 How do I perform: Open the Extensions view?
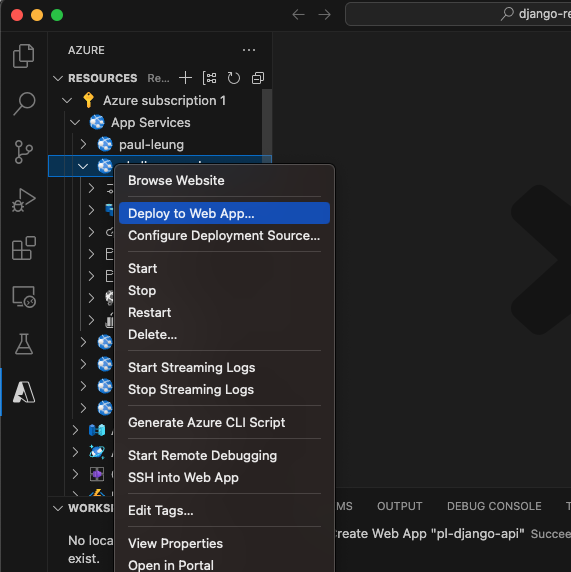(x=24, y=248)
